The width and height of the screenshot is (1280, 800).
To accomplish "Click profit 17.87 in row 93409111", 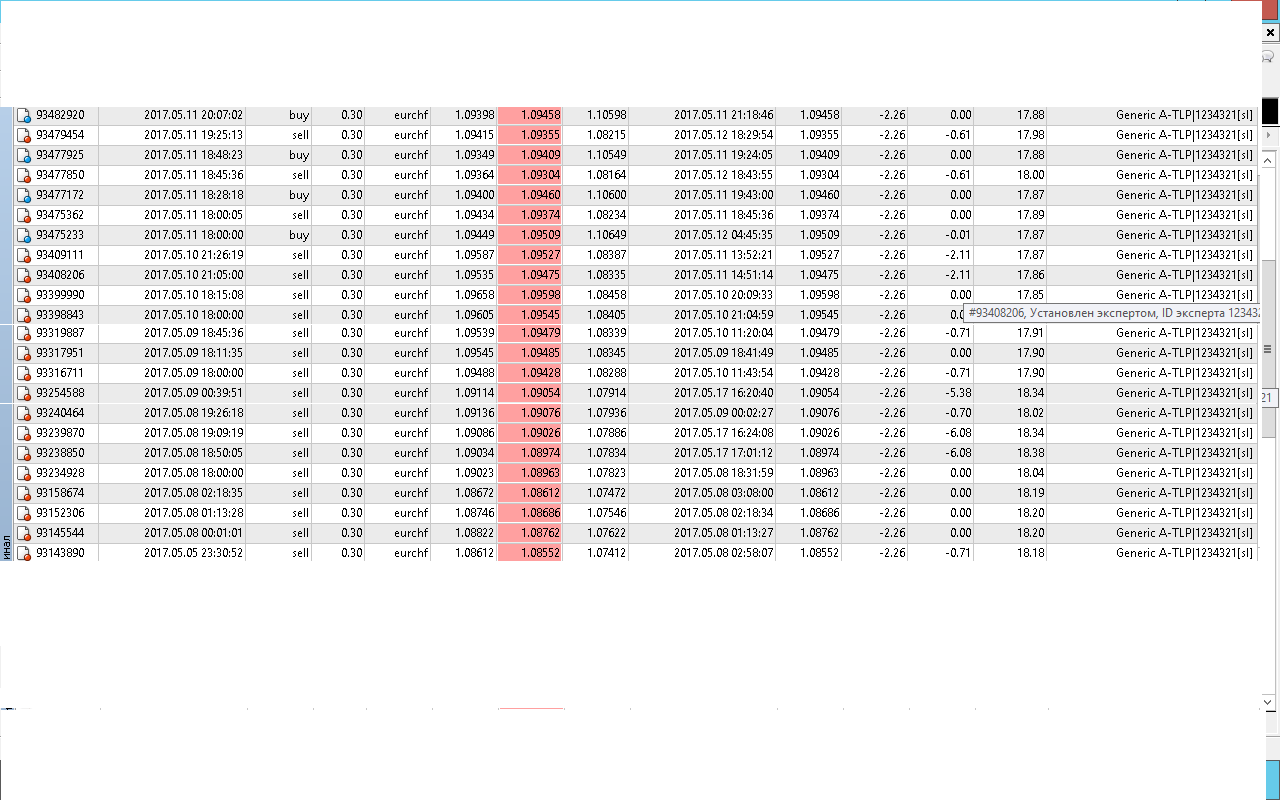I will coord(1030,255).
